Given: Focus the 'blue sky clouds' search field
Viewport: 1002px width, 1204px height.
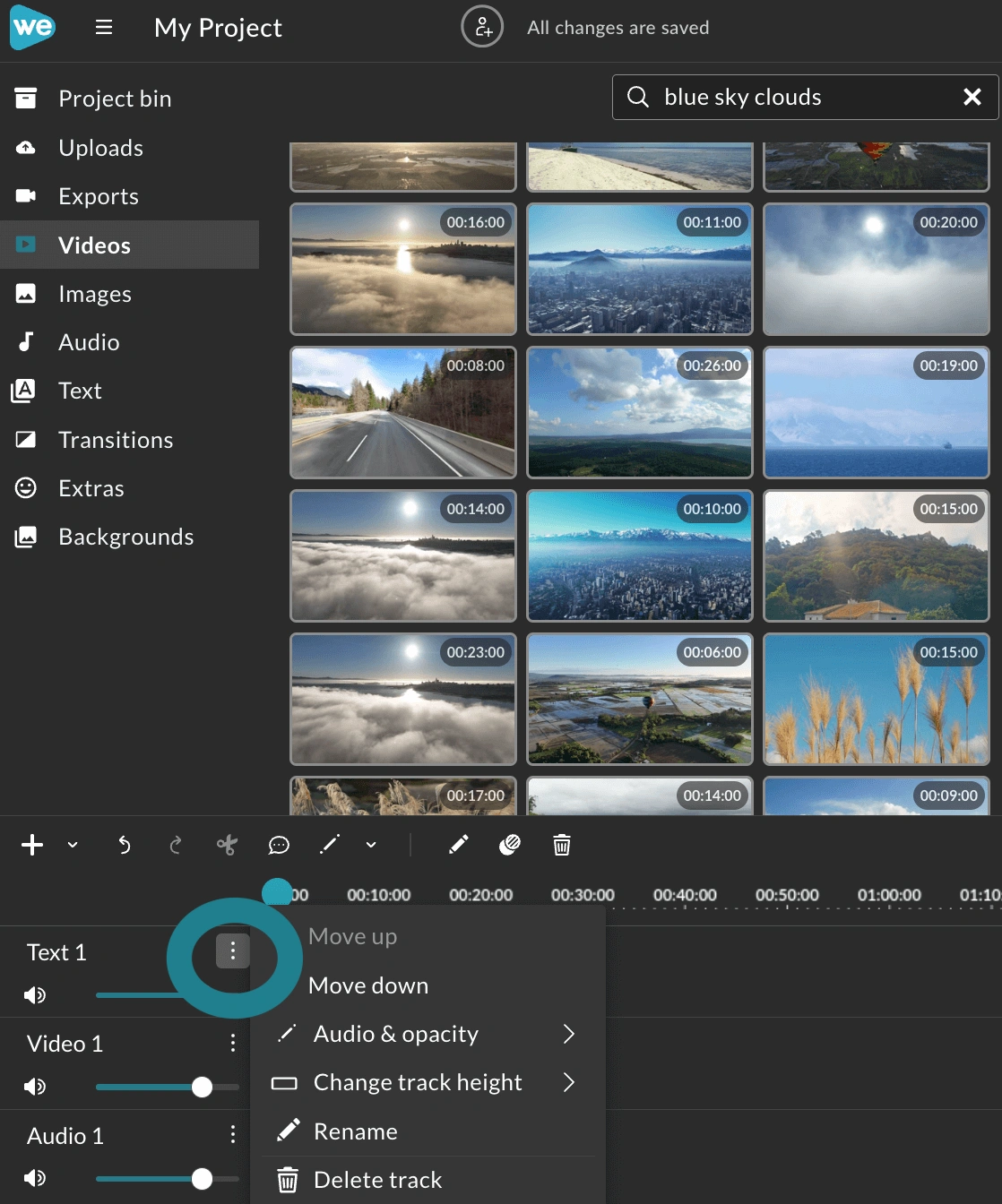Looking at the screenshot, I should 805,97.
